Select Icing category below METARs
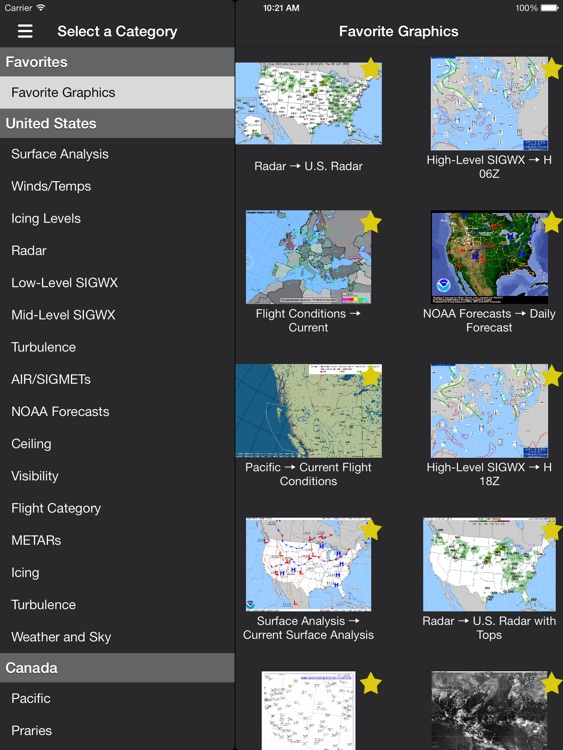Image resolution: width=563 pixels, height=750 pixels. tap(117, 573)
